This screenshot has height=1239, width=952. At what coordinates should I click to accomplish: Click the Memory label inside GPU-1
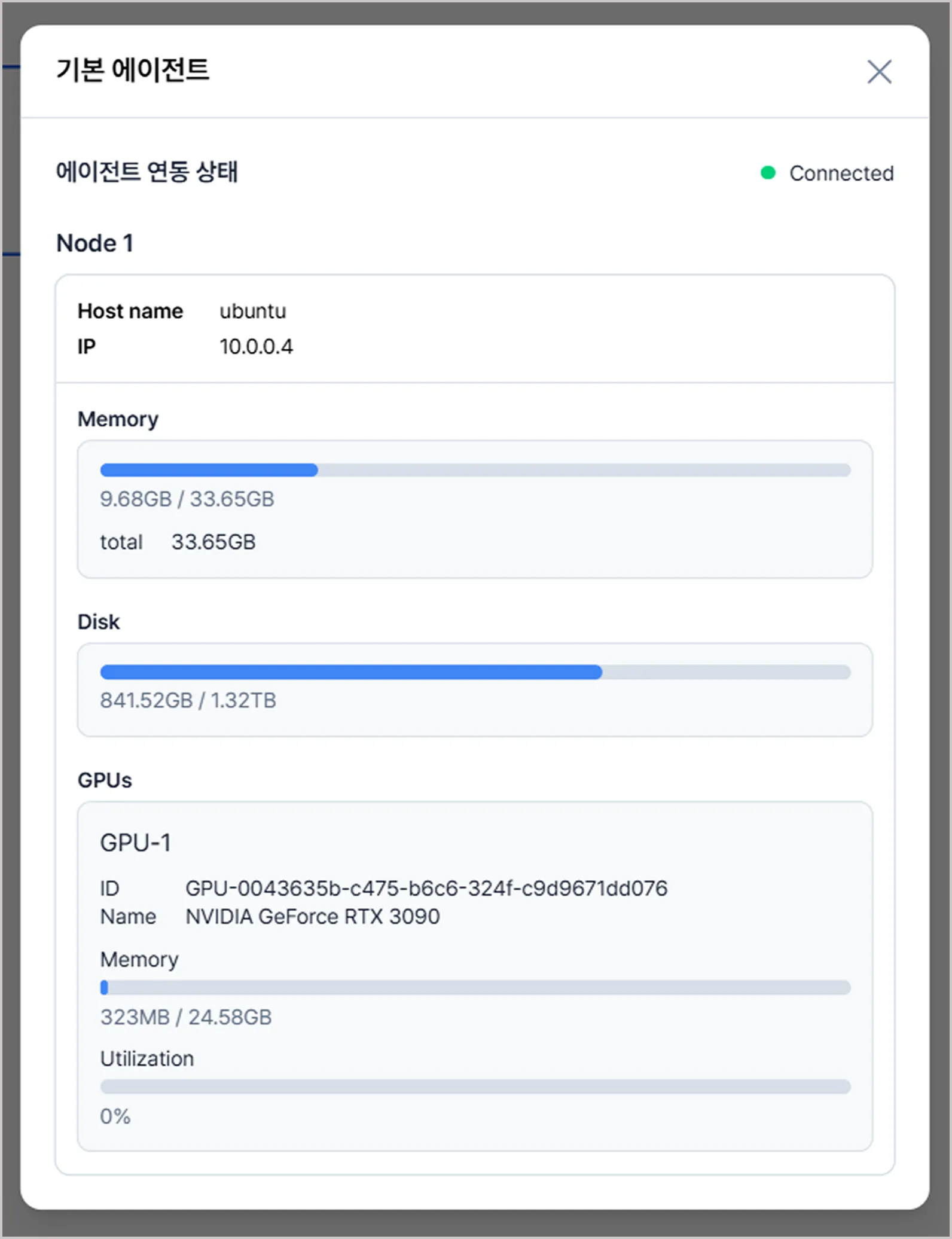pyautogui.click(x=139, y=960)
